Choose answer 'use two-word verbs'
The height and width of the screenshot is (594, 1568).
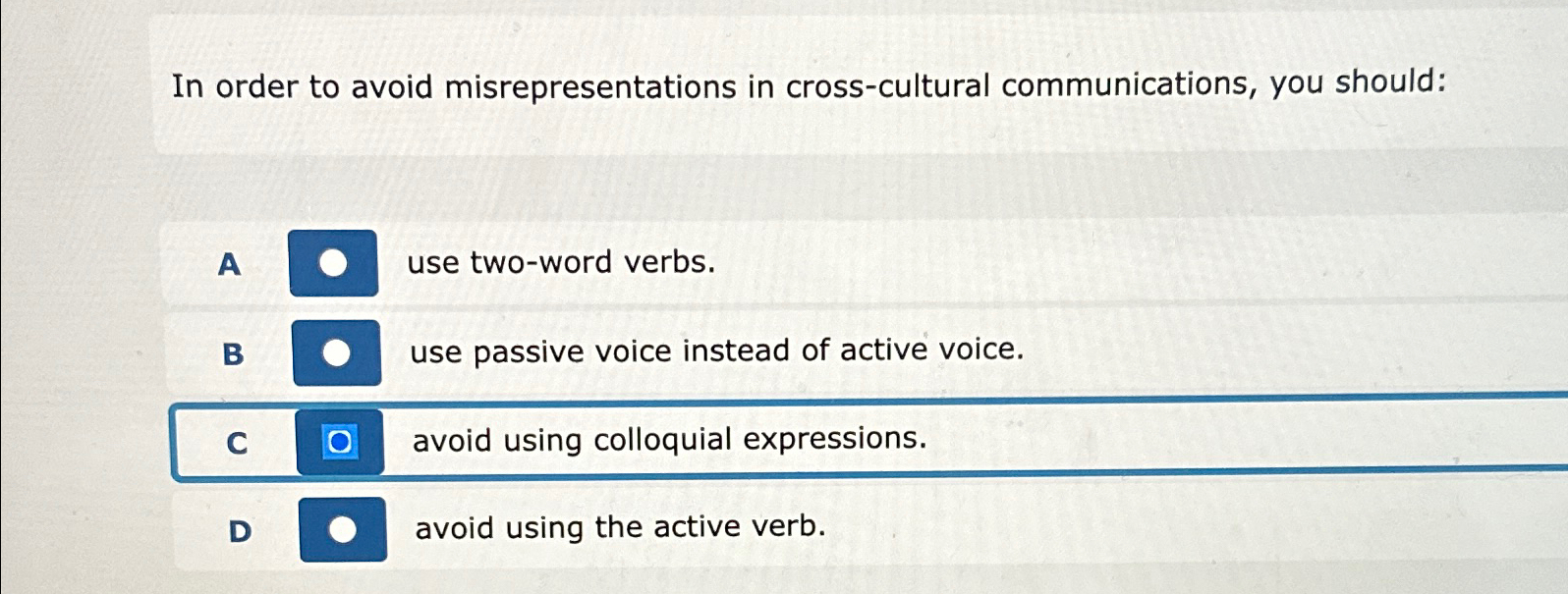point(561,263)
